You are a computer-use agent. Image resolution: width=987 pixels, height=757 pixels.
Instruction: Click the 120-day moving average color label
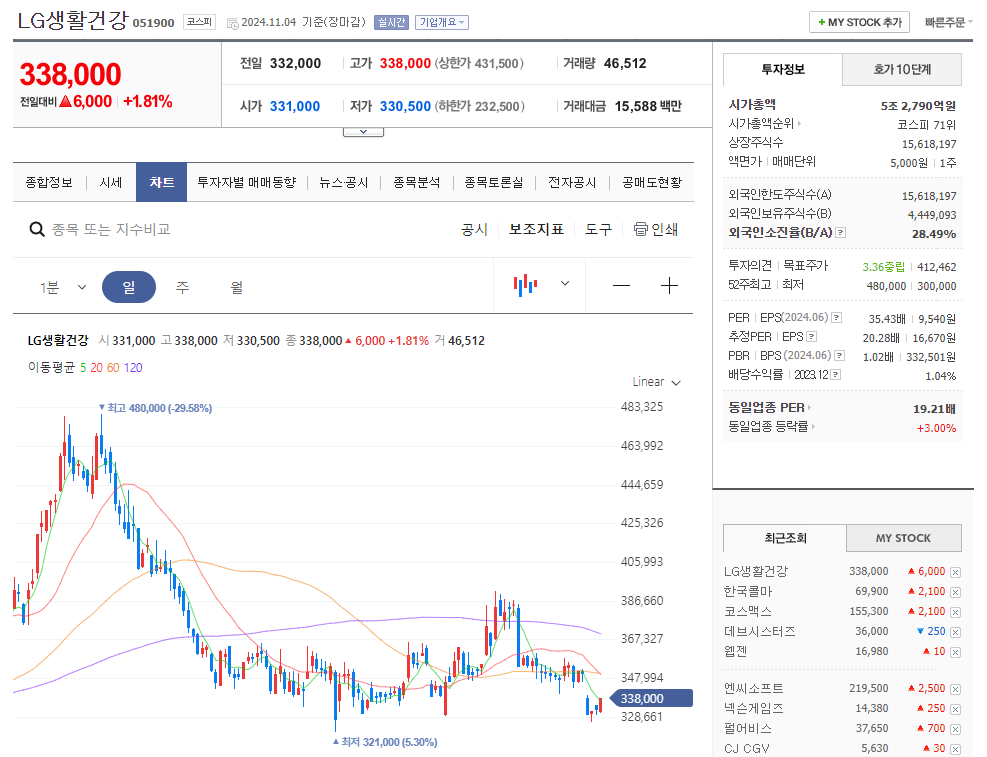point(133,367)
